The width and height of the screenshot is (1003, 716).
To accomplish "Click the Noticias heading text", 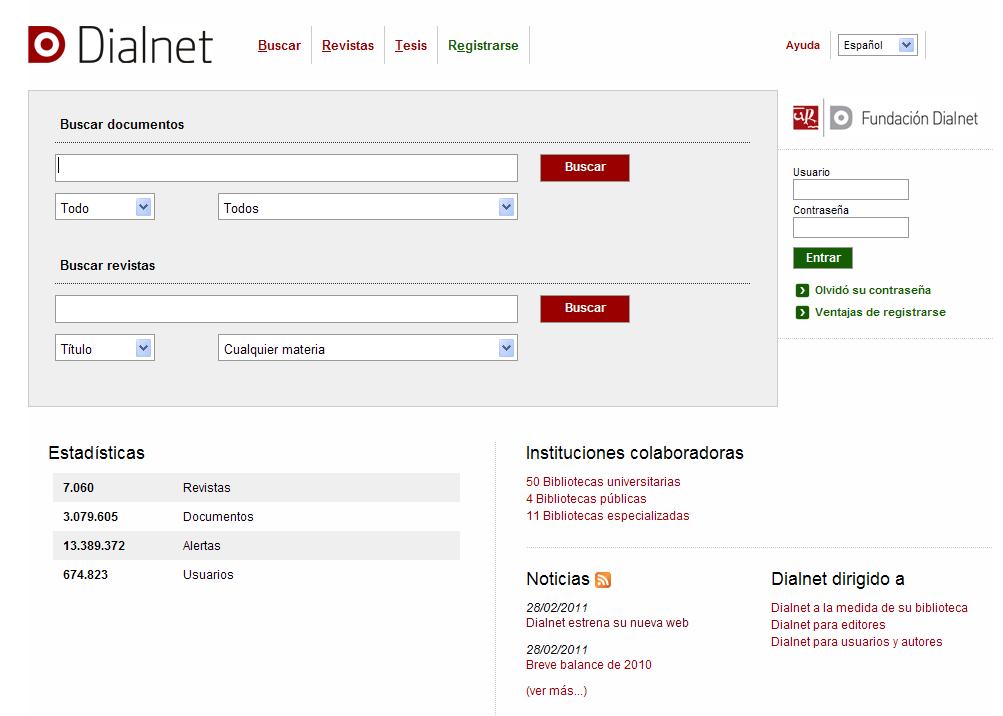I will point(558,579).
